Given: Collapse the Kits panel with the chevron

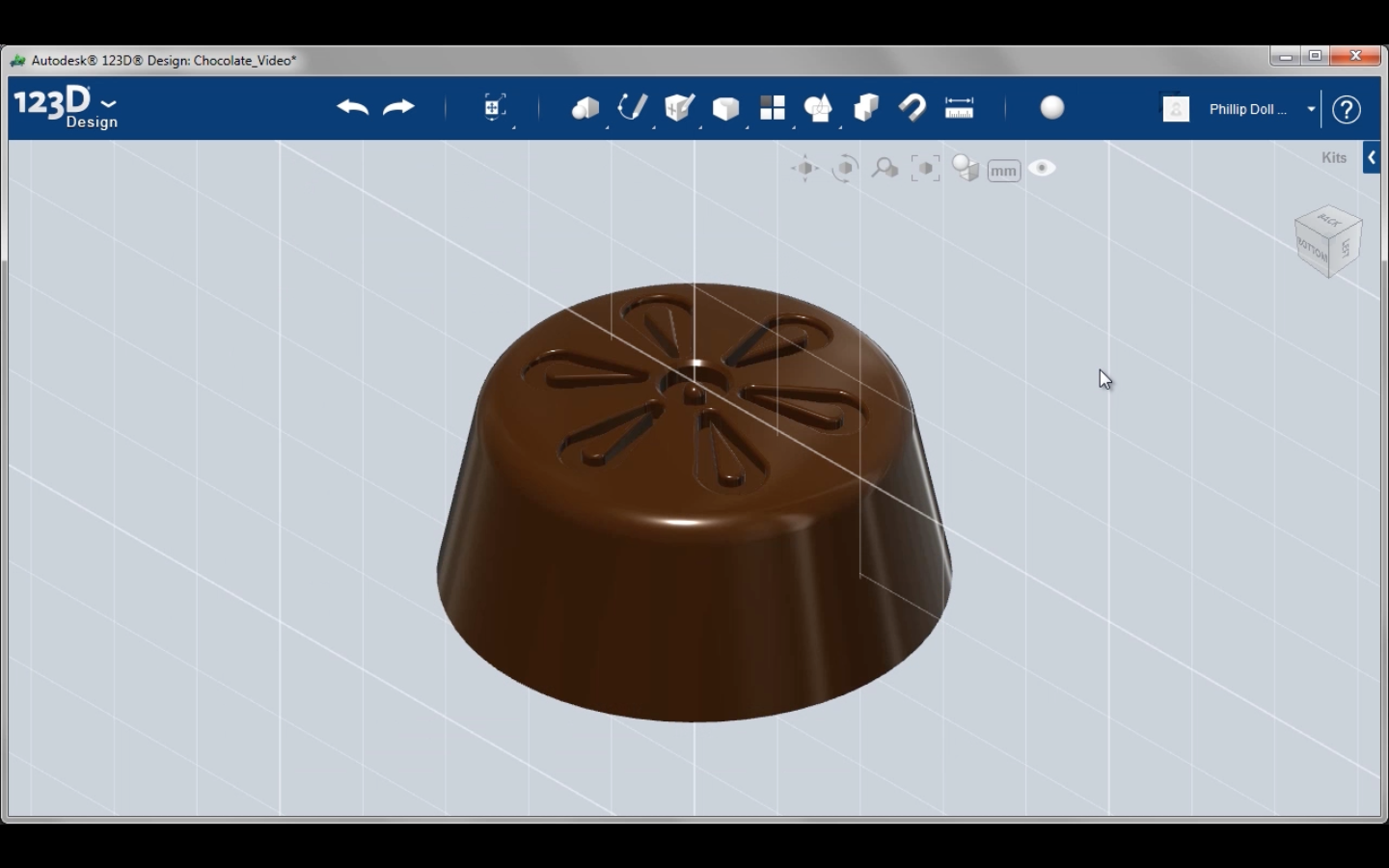Looking at the screenshot, I should [1371, 156].
